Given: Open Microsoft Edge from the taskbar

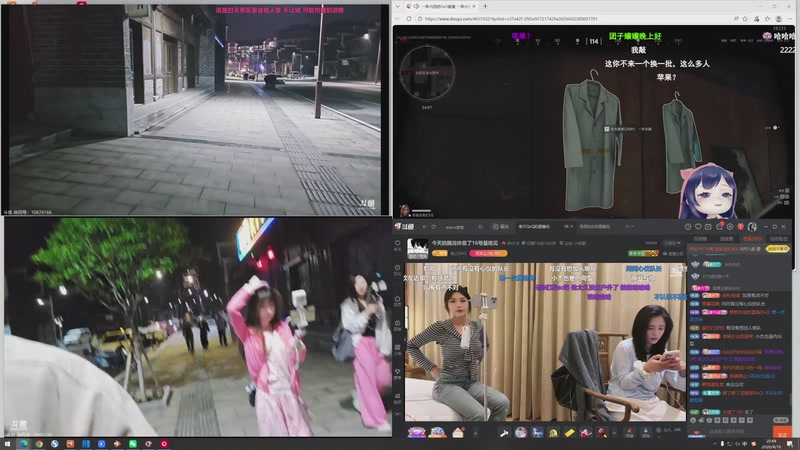Looking at the screenshot, I should [23, 444].
